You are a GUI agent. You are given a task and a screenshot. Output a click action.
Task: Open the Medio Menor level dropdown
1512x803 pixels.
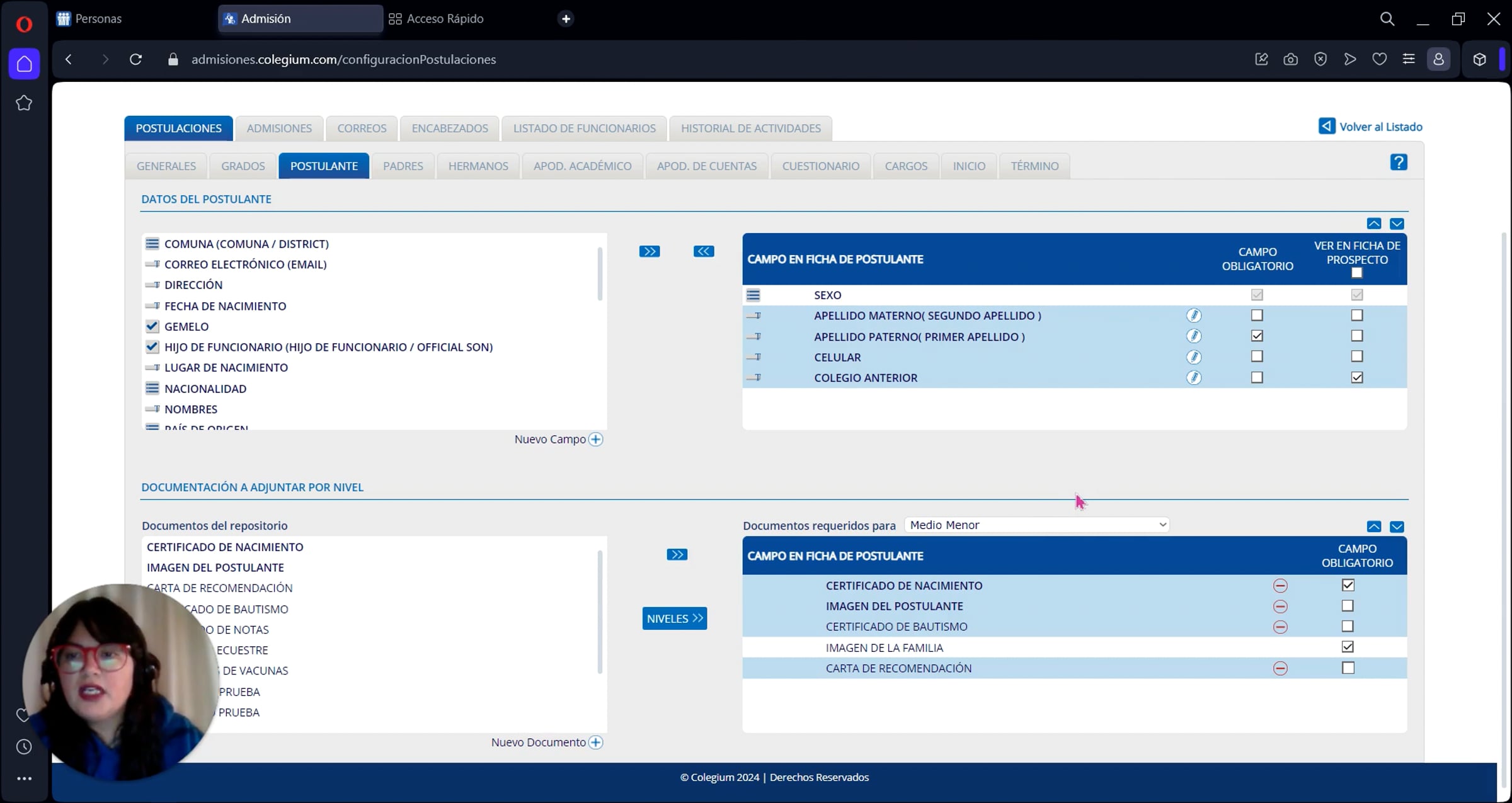(1036, 525)
